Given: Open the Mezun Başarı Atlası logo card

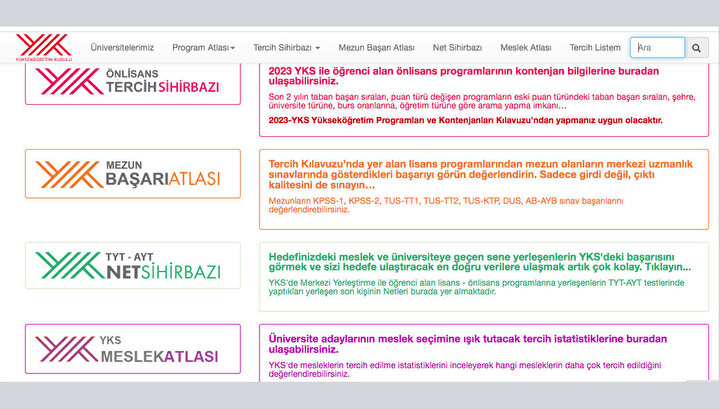Looking at the screenshot, I should 133,174.
